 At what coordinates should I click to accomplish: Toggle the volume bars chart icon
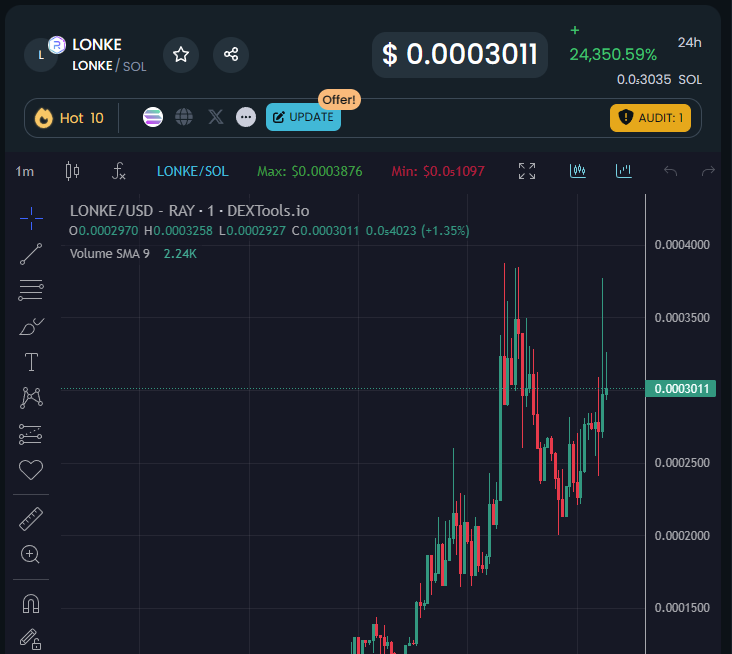[x=624, y=171]
